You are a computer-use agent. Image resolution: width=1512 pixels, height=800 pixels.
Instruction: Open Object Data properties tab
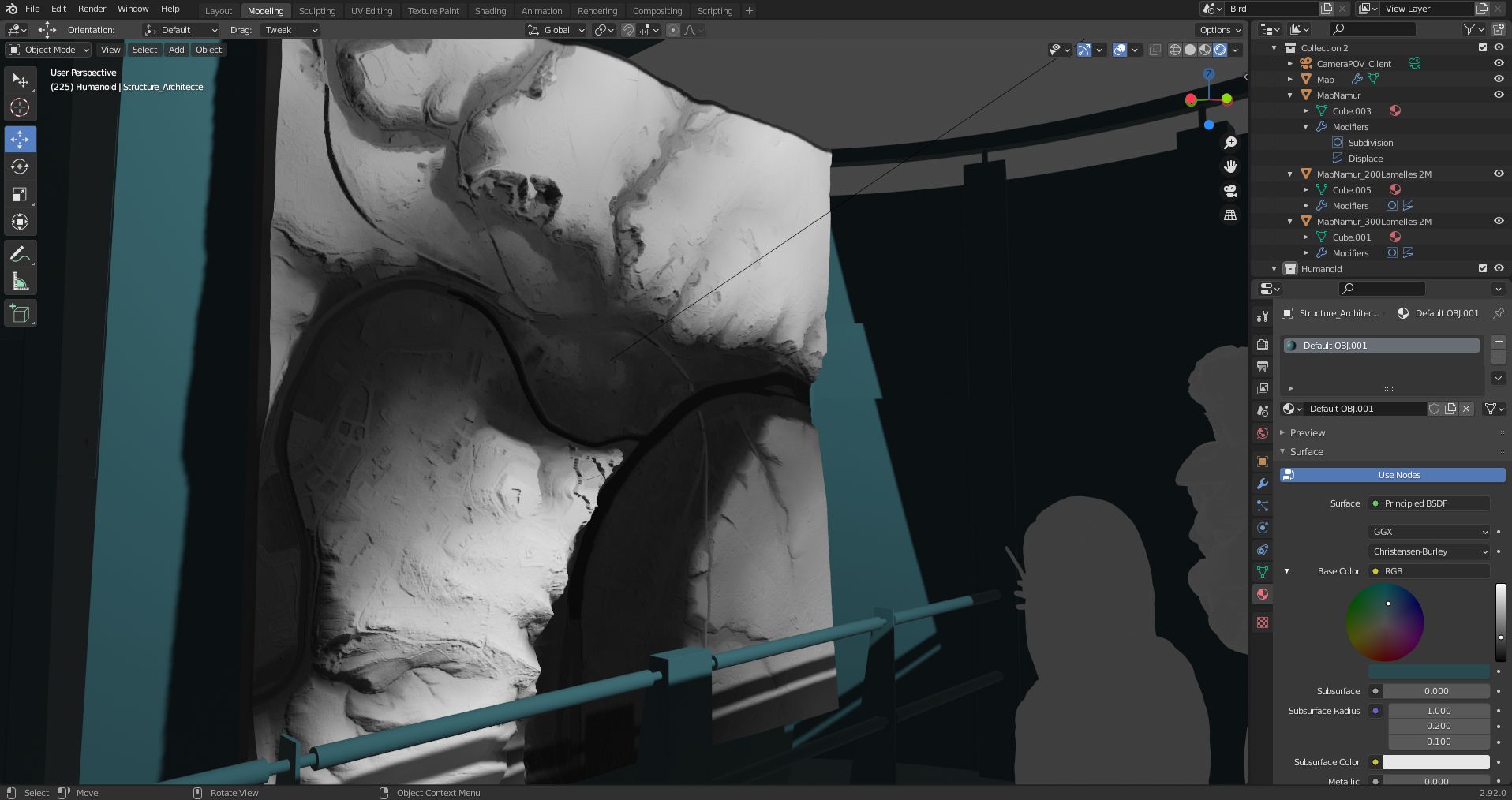click(x=1263, y=572)
